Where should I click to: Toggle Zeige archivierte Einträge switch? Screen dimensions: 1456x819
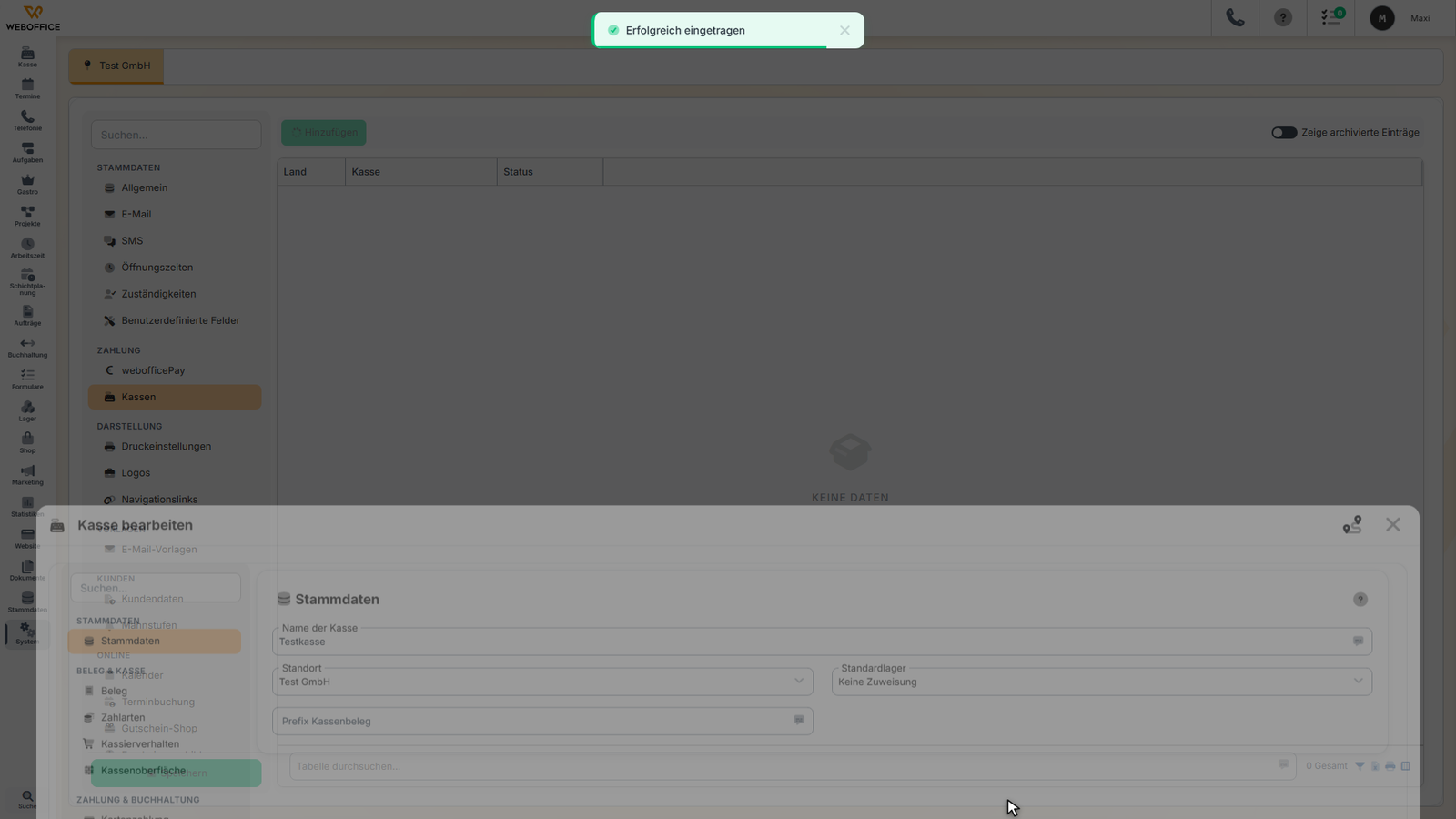[1284, 133]
